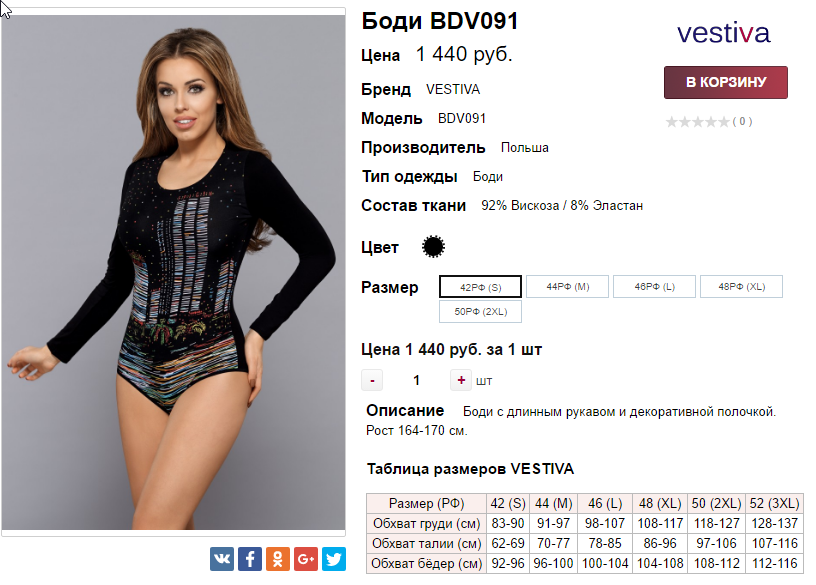The width and height of the screenshot is (816, 585).
Task: Add item to cart with В КОРЗИНУ
Action: pyautogui.click(x=725, y=82)
